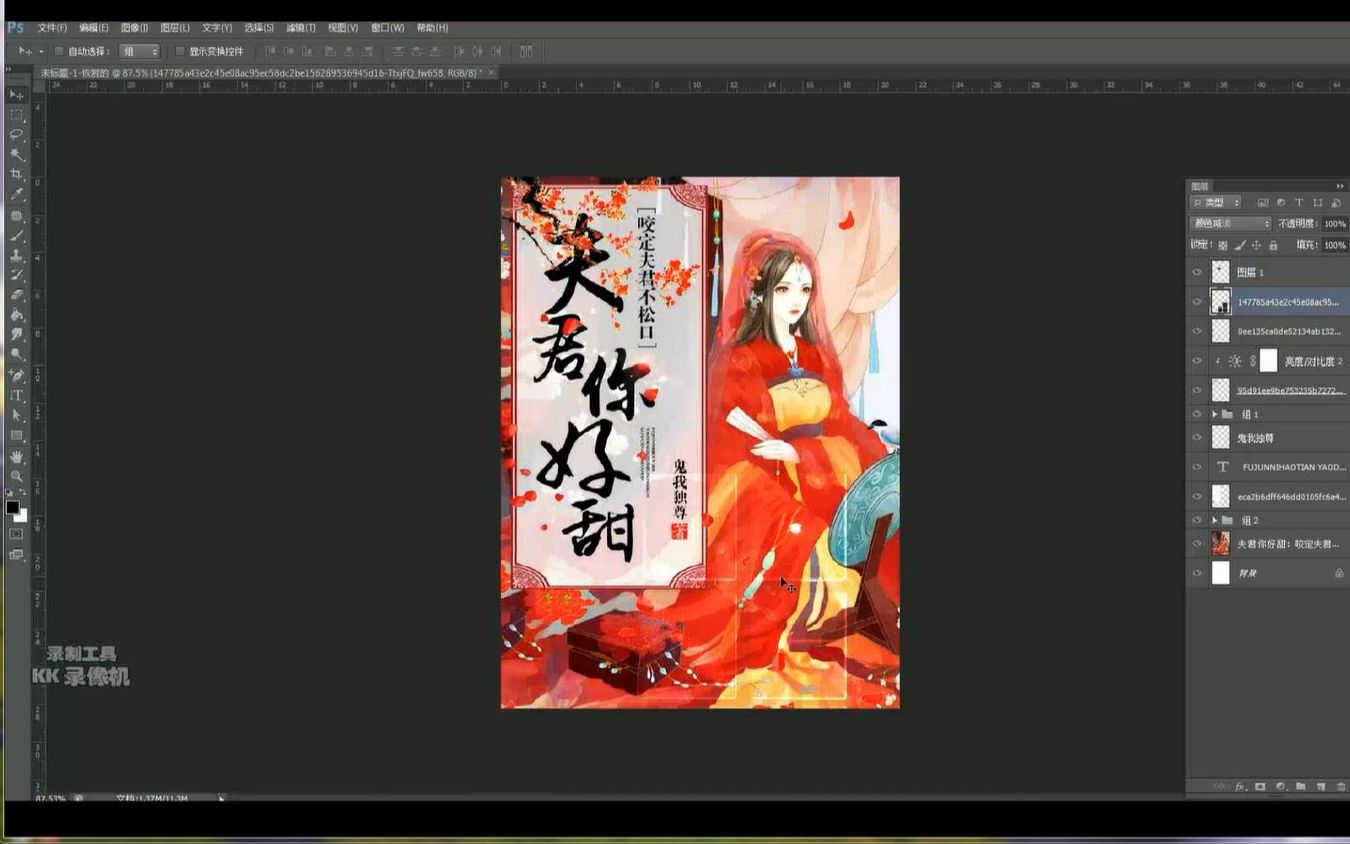Select the Move tool in the toolbox
Viewport: 1350px width, 844px height.
tap(16, 94)
